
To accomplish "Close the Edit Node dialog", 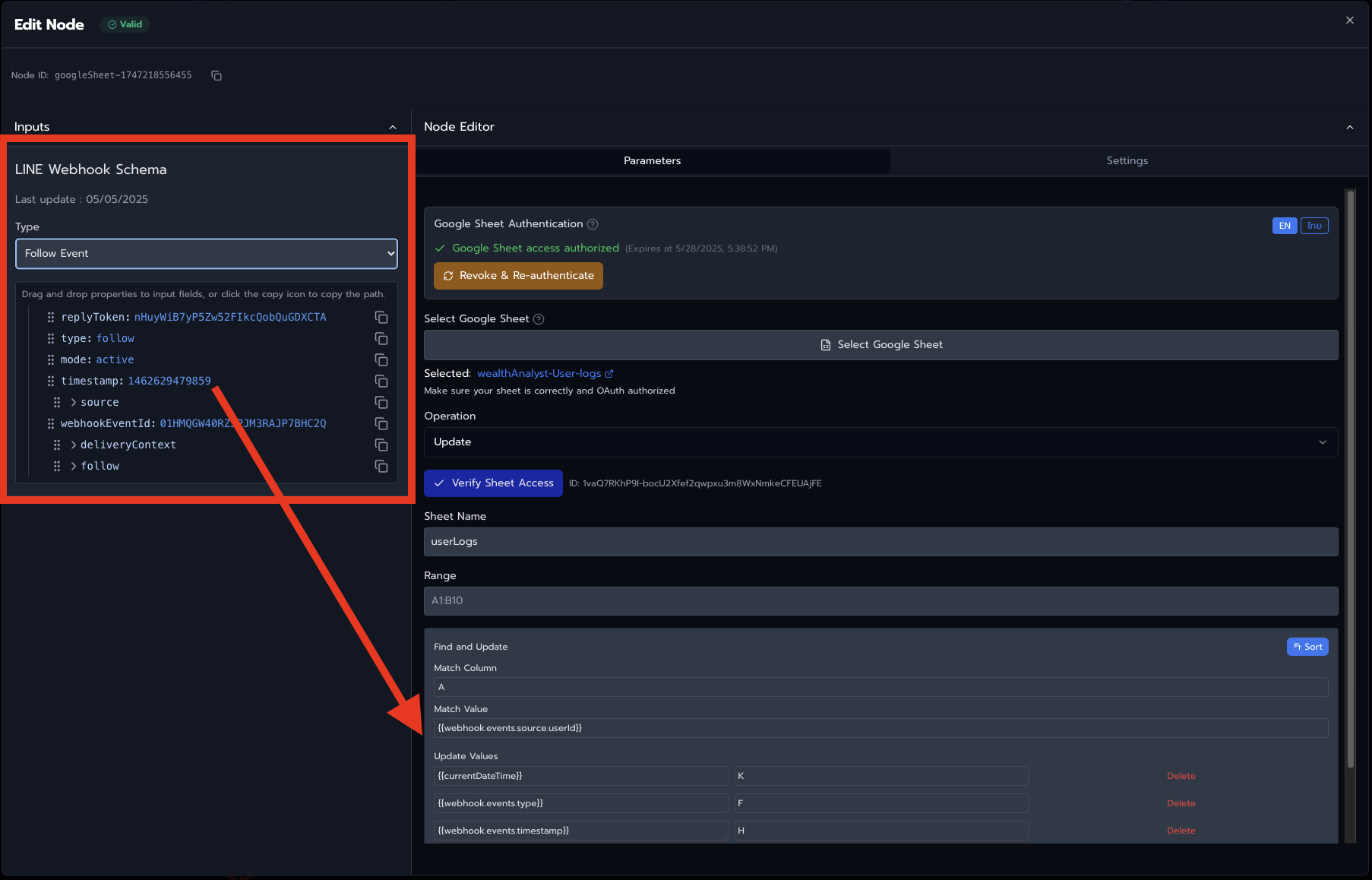I will click(1350, 21).
